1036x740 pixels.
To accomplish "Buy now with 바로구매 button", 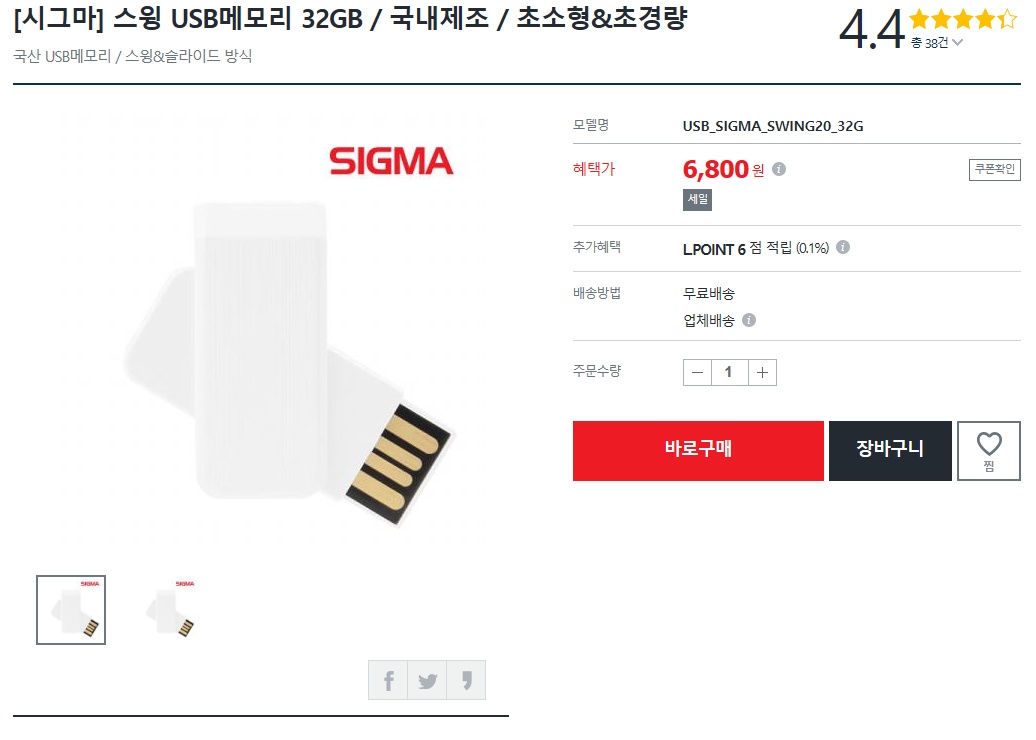I will click(x=698, y=451).
